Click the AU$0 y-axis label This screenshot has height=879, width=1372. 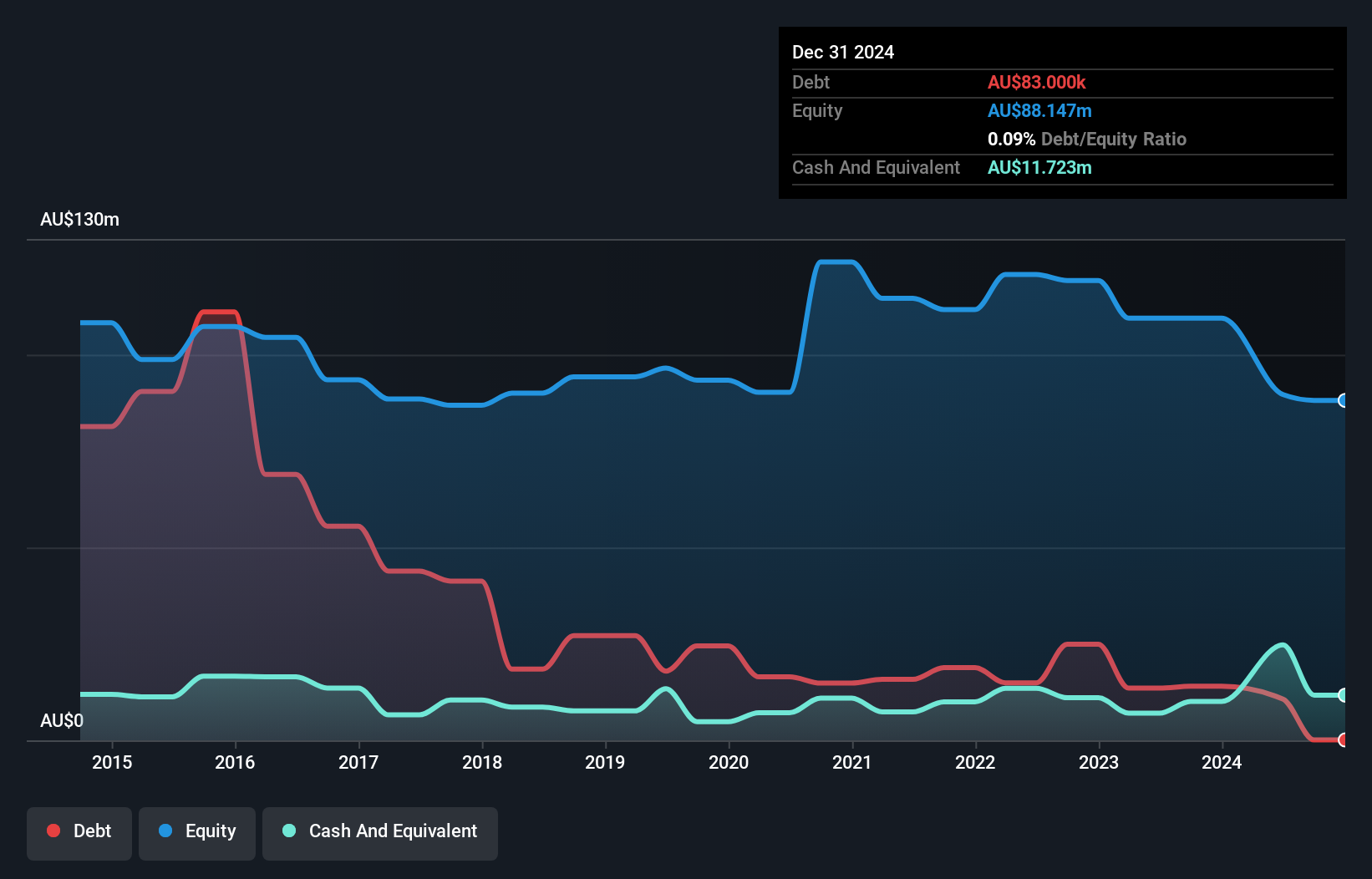pos(62,720)
